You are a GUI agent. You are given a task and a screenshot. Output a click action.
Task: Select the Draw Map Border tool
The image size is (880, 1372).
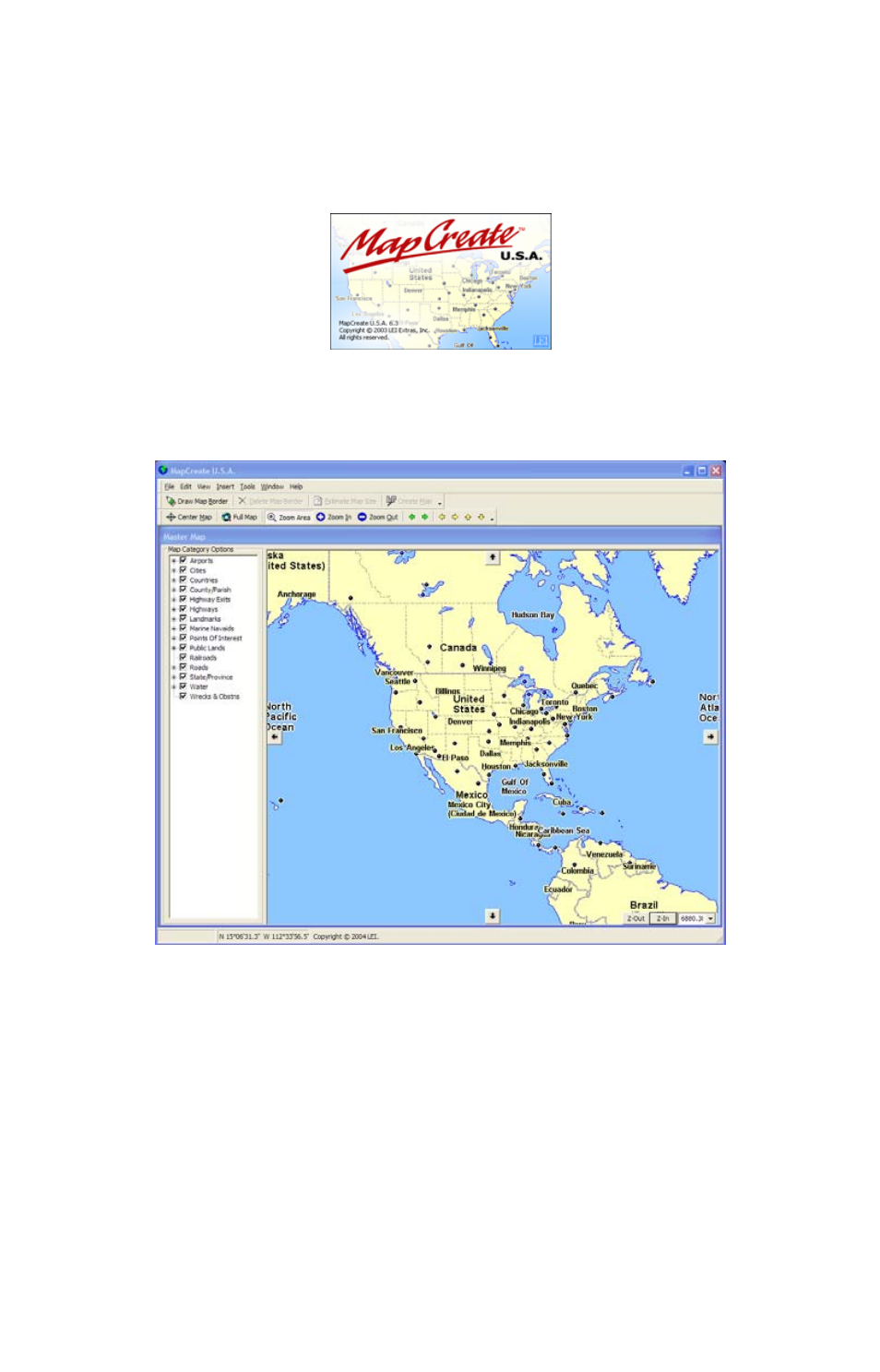coord(197,501)
